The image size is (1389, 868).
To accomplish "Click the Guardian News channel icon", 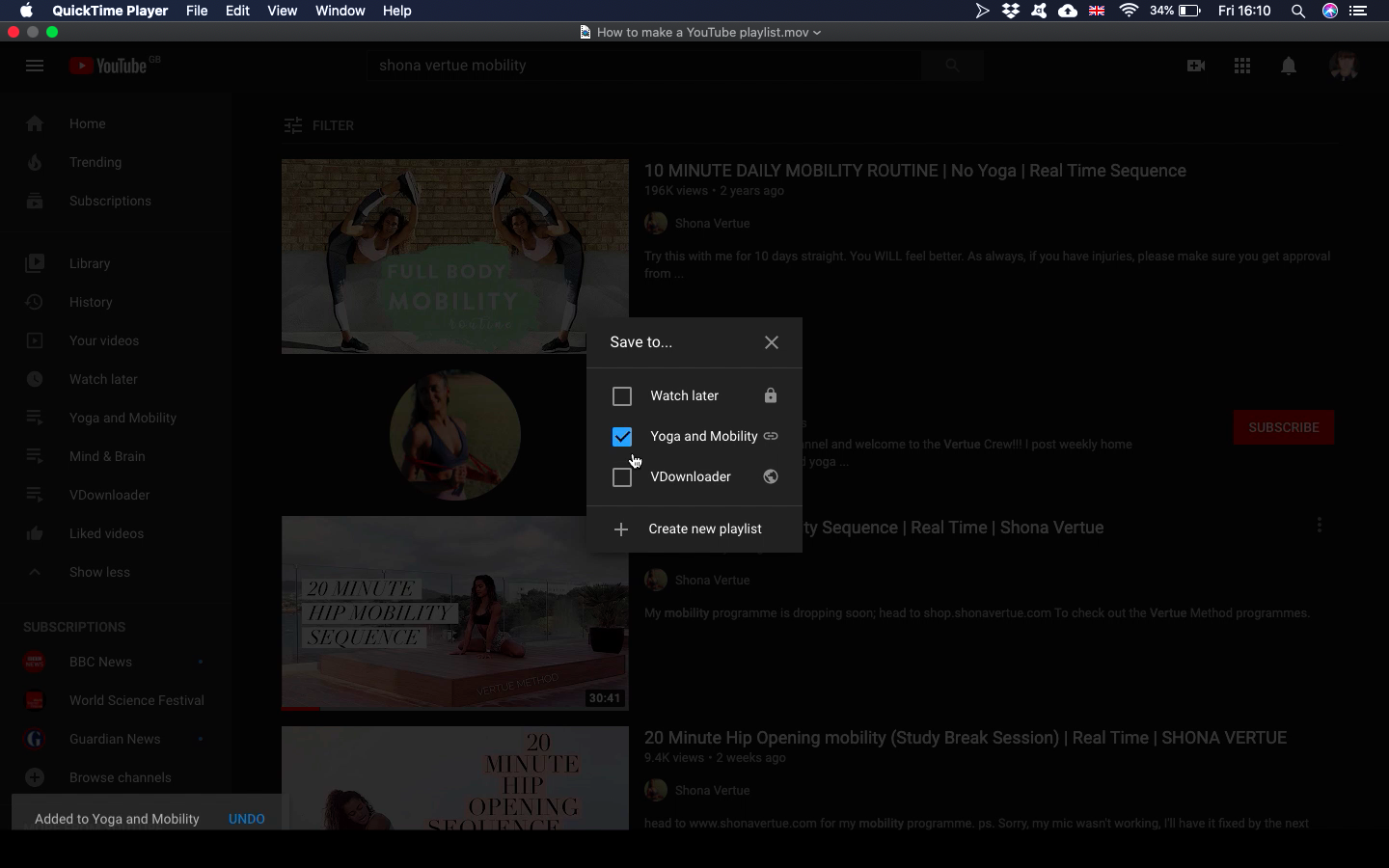I will click(x=35, y=739).
